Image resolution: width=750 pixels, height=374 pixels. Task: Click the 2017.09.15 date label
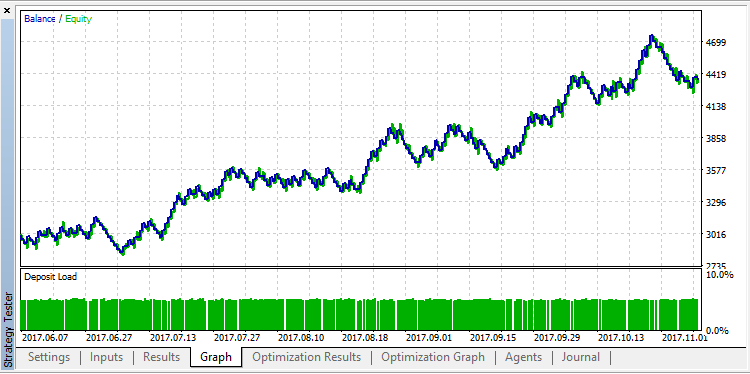coord(493,338)
